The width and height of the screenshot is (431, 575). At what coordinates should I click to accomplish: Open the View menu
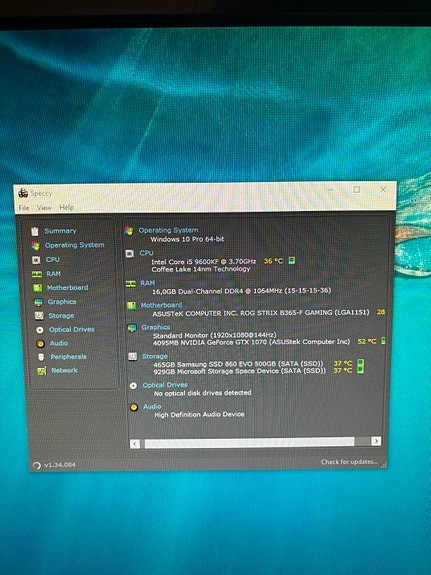(x=44, y=208)
